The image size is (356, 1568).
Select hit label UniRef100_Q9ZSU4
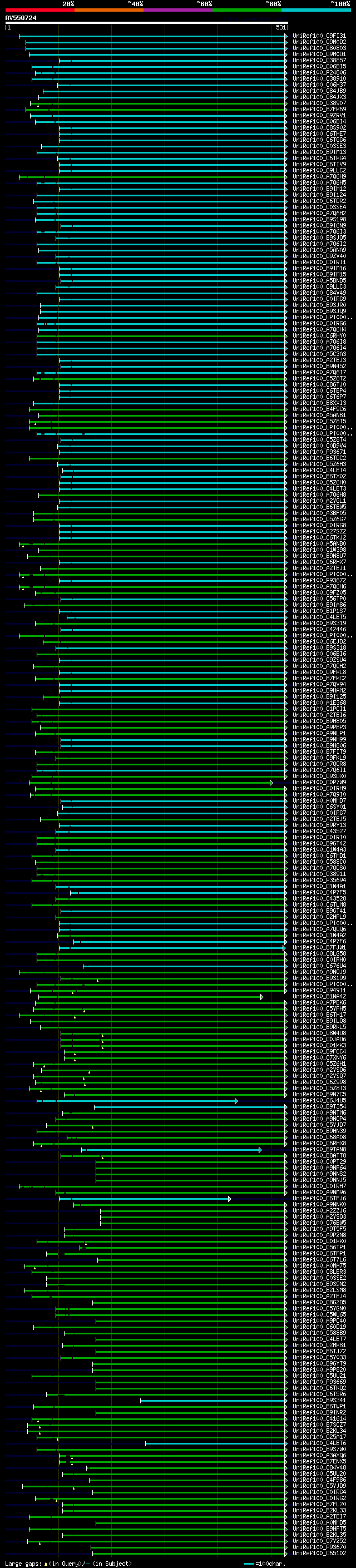point(319,660)
